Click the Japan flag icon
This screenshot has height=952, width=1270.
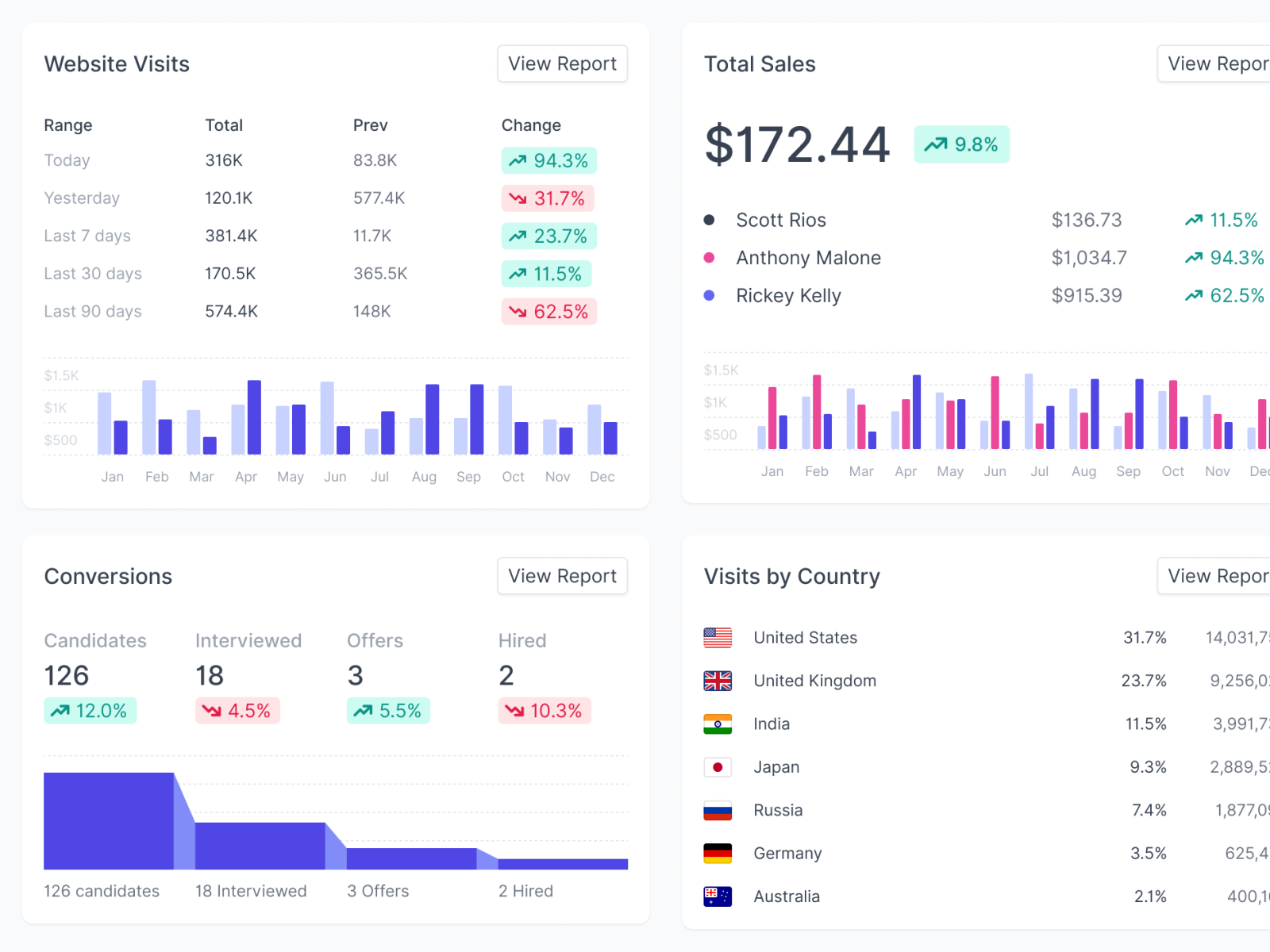click(718, 766)
